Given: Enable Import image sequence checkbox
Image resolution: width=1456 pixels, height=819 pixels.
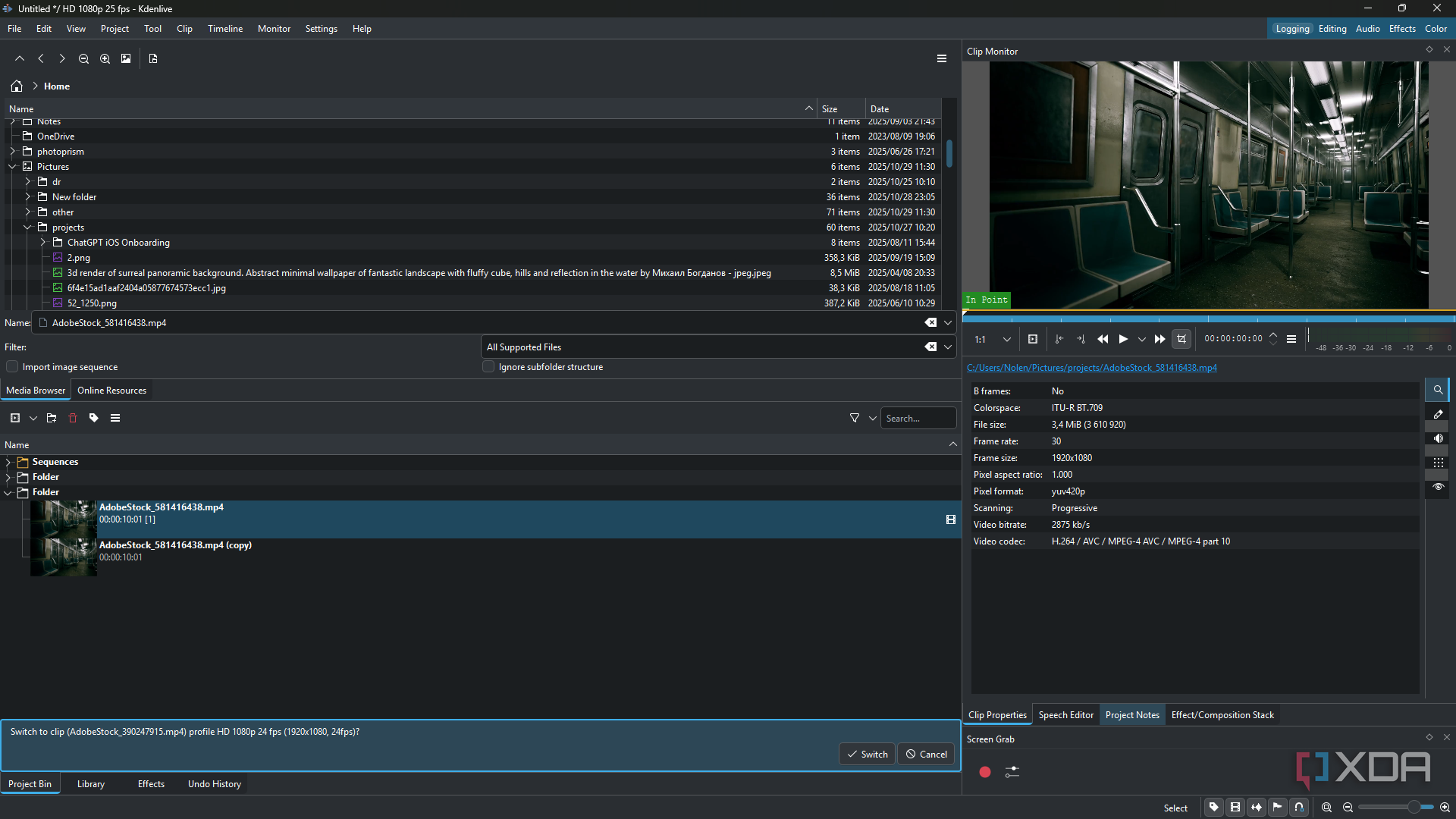Looking at the screenshot, I should (x=12, y=367).
